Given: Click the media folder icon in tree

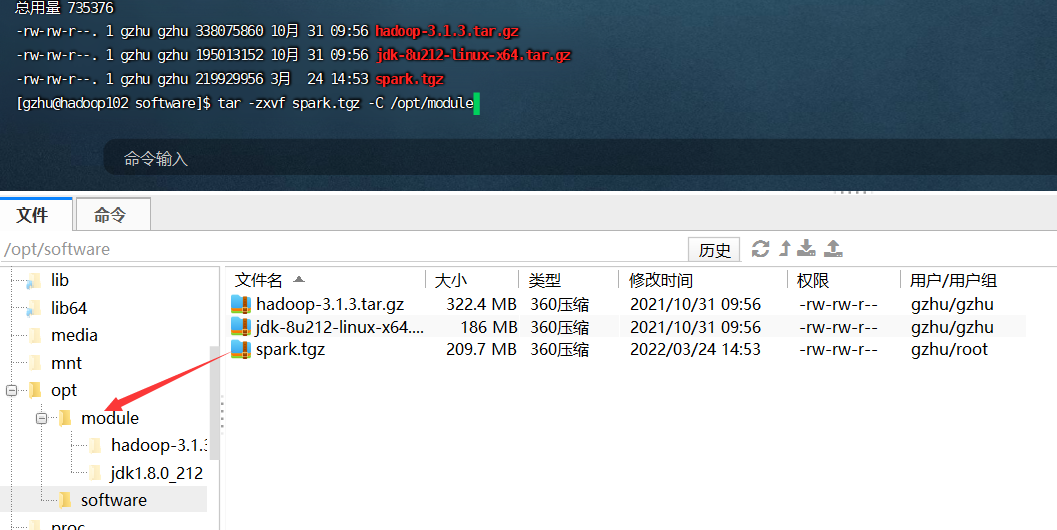Looking at the screenshot, I should (x=36, y=335).
